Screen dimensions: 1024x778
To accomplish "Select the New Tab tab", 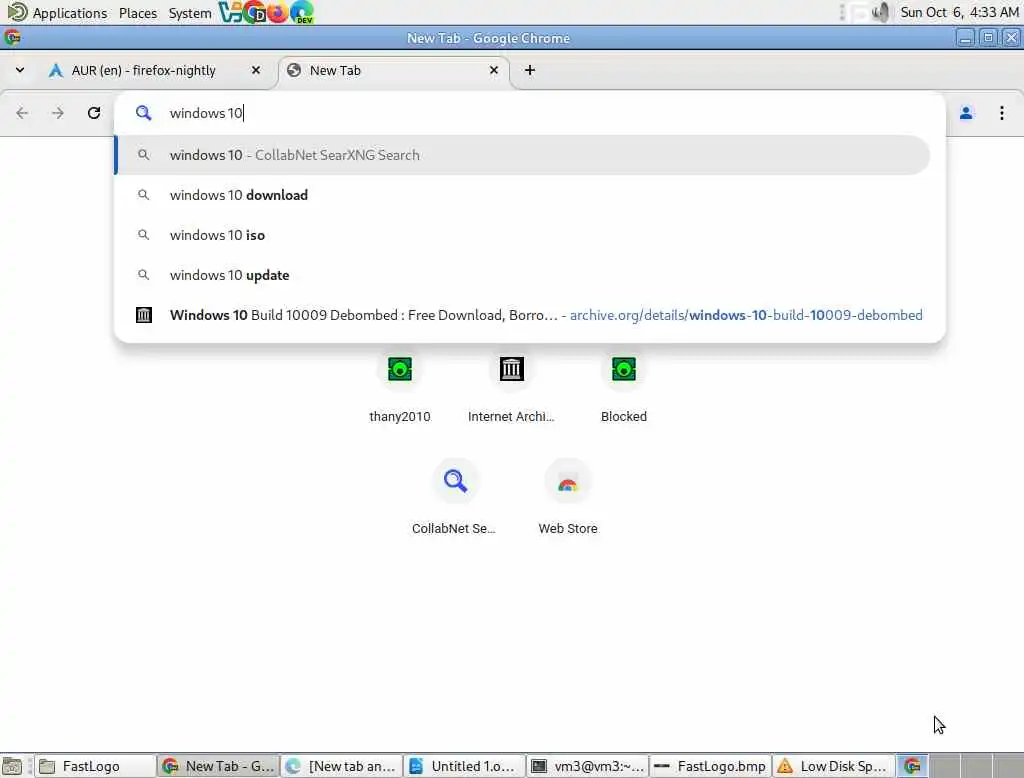I will [x=392, y=71].
